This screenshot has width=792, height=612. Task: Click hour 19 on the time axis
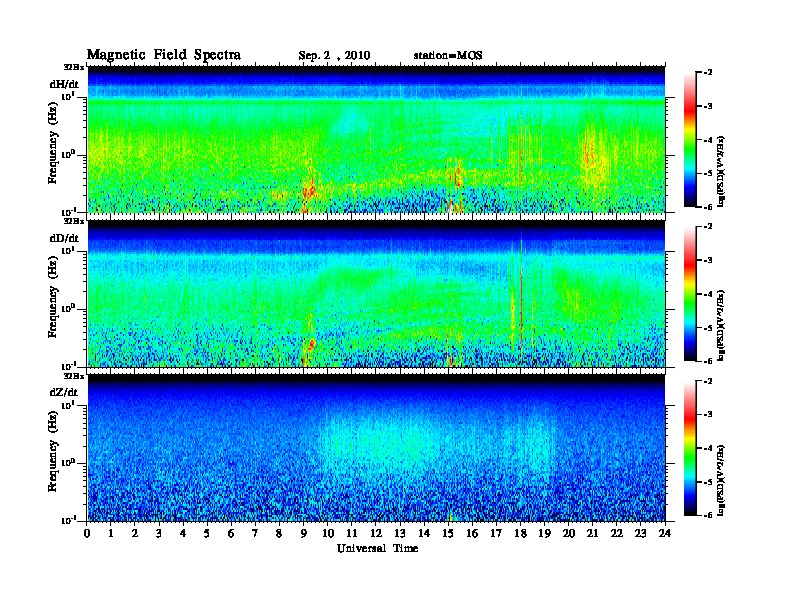pos(544,533)
